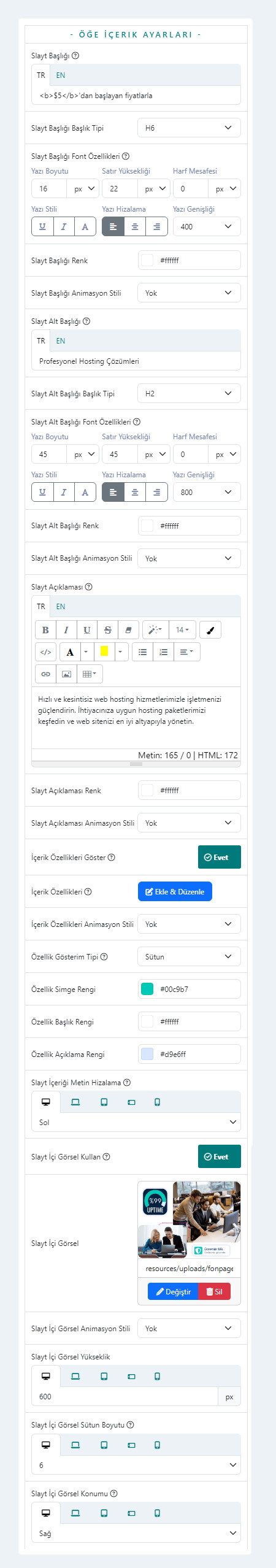The image size is (276, 1568).
Task: Center-align the Slayt Alt Başlığı text
Action: click(135, 492)
